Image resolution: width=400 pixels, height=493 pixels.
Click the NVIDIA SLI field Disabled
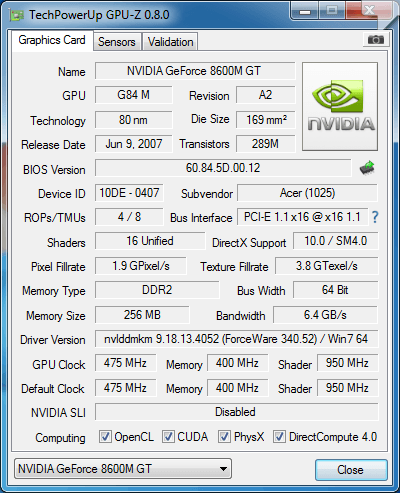coord(237,412)
